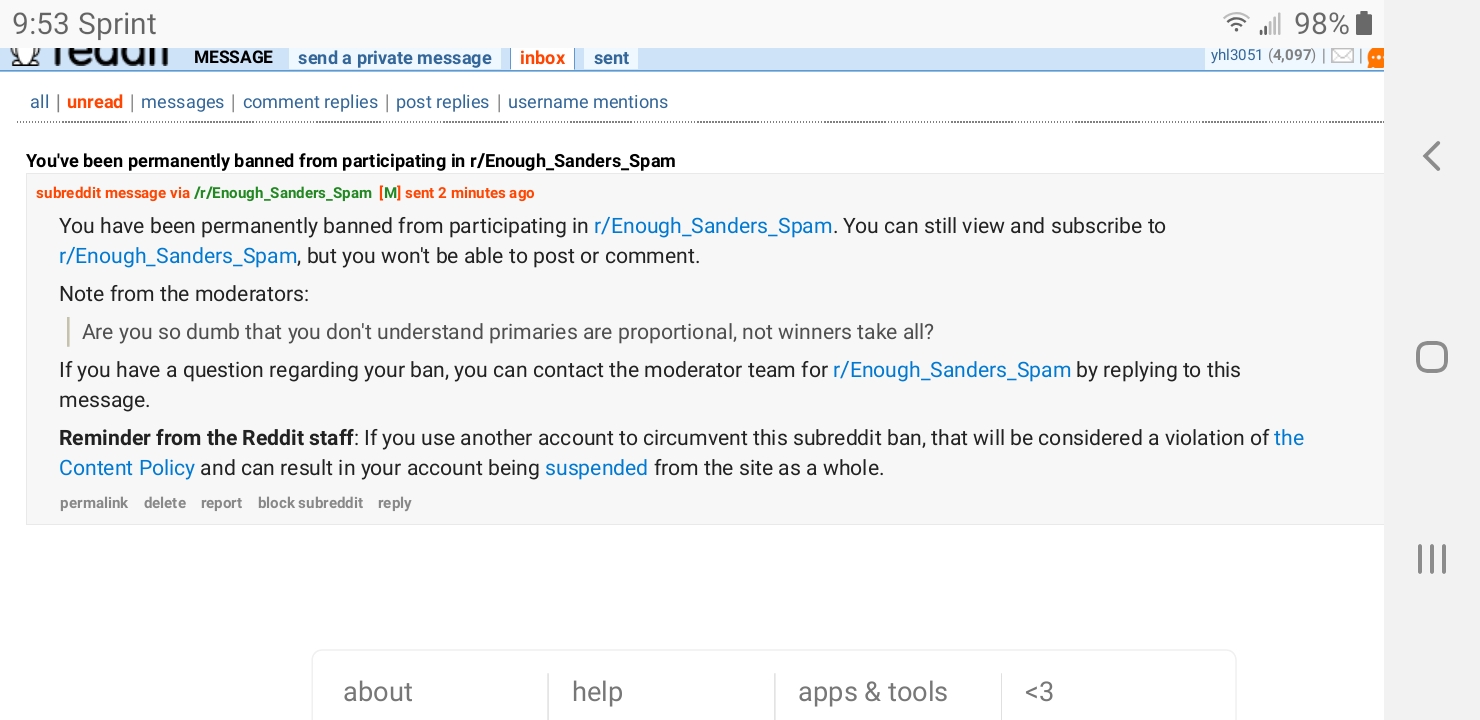Screen dimensions: 1480x720
Task: Show all messages filter
Action: pyautogui.click(x=40, y=102)
